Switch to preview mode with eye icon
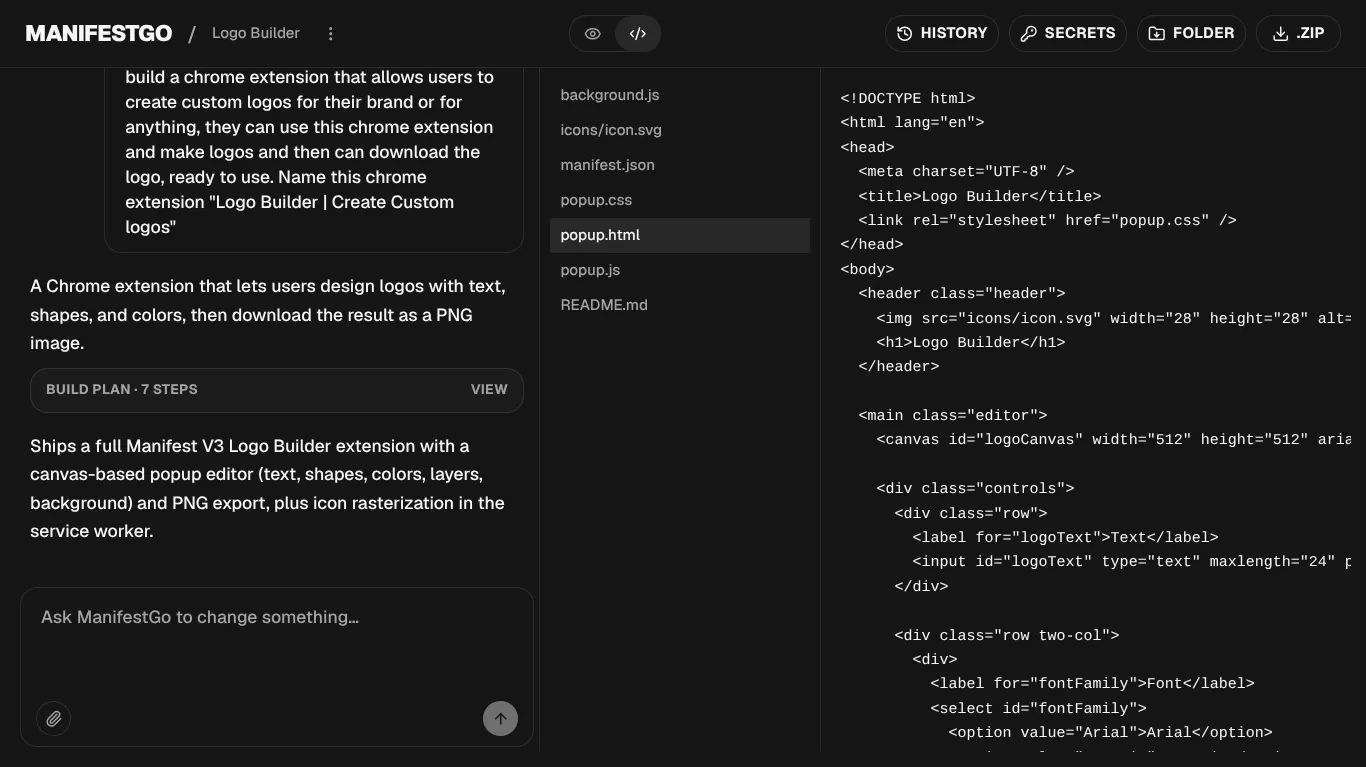Viewport: 1366px width, 767px height. [593, 33]
